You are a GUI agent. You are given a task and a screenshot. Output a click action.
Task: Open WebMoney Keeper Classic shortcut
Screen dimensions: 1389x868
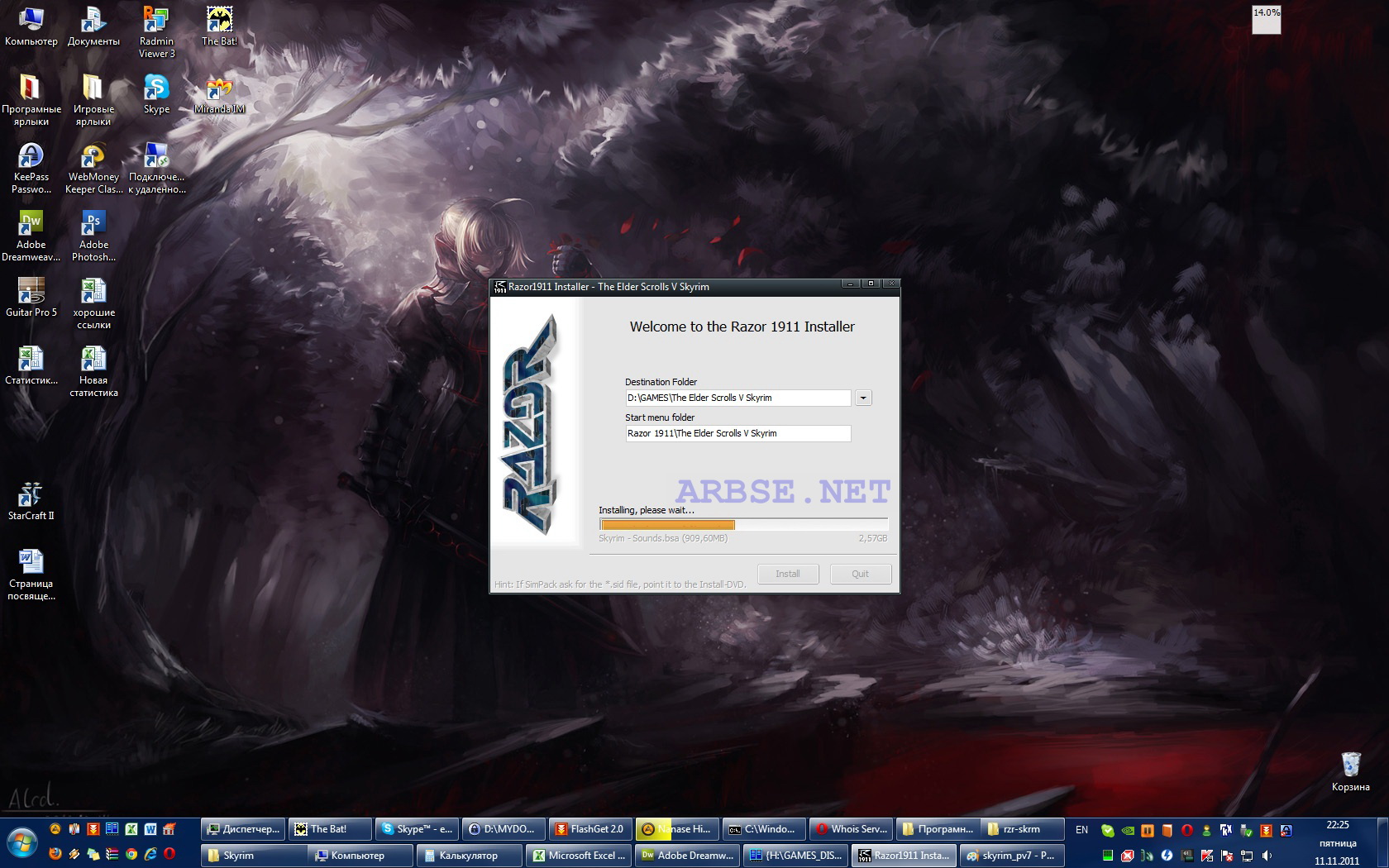point(93,168)
